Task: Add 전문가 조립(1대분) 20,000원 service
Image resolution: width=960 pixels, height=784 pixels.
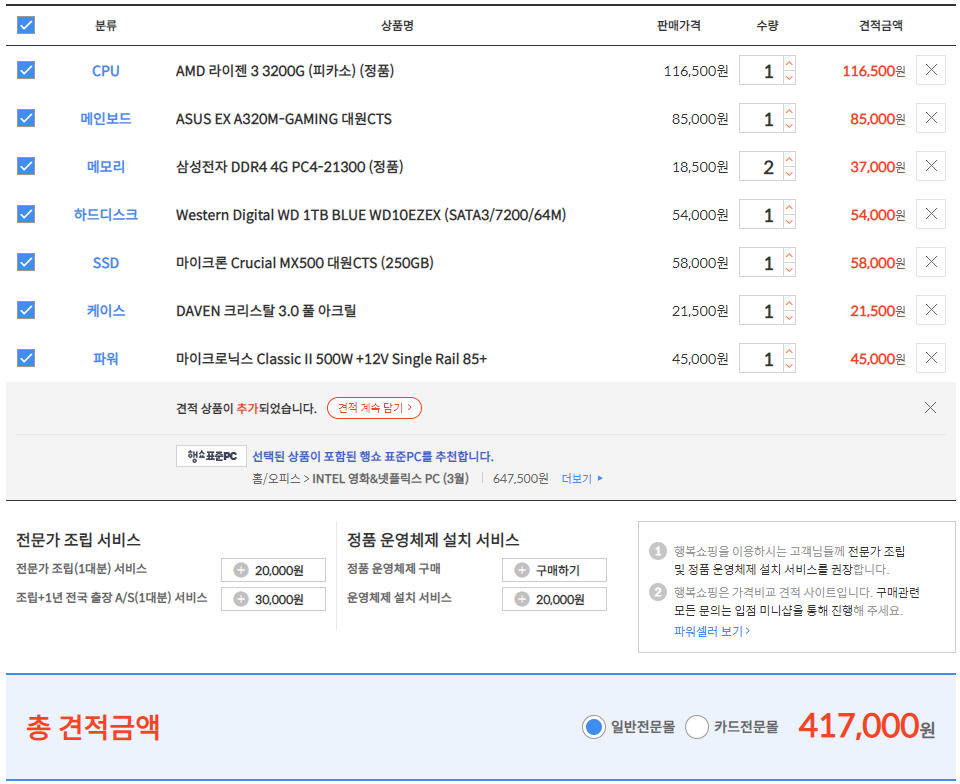Action: (273, 570)
